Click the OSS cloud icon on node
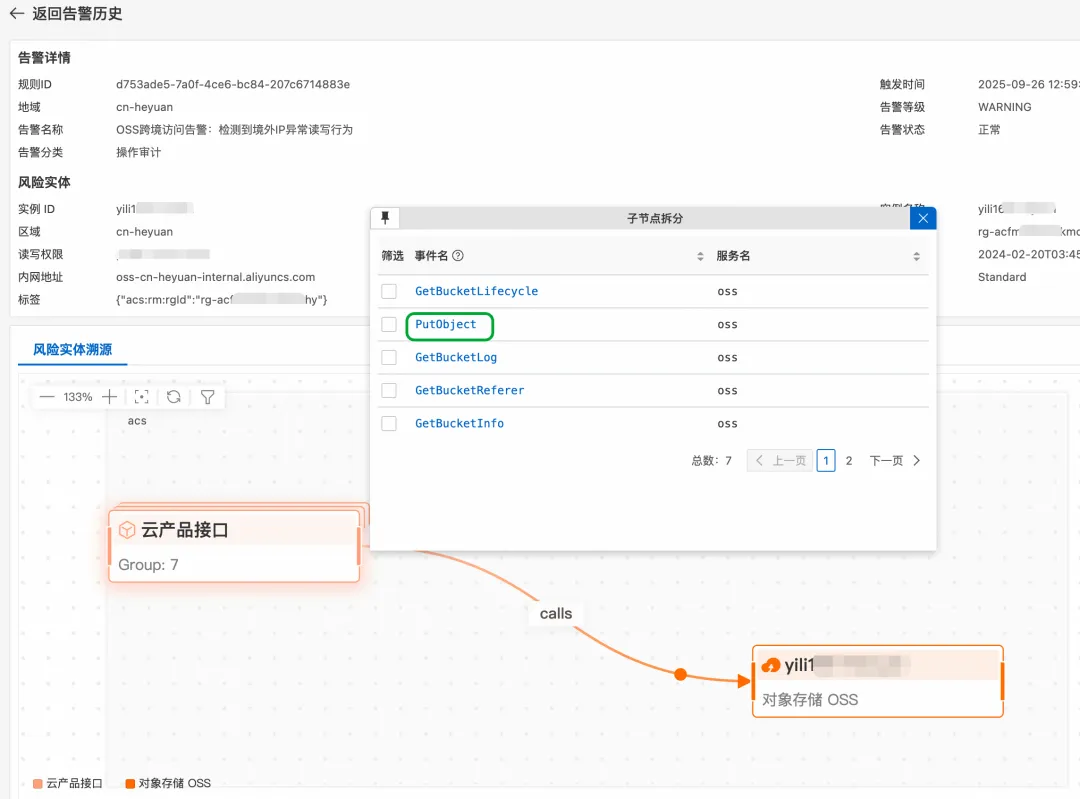This screenshot has width=1080, height=799. pyautogui.click(x=771, y=665)
